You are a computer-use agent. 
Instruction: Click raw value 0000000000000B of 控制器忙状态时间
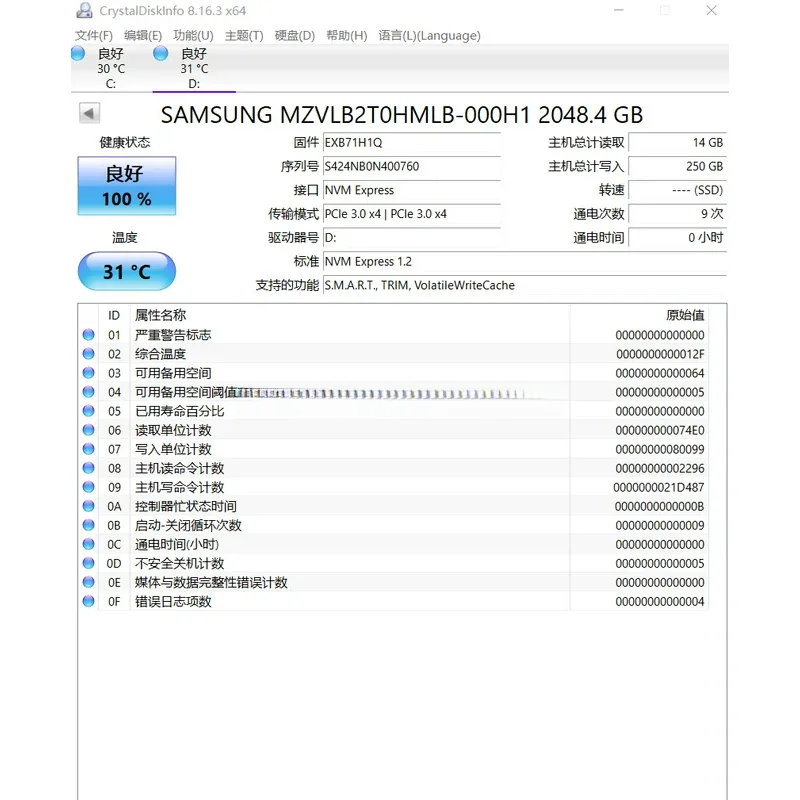(x=660, y=506)
